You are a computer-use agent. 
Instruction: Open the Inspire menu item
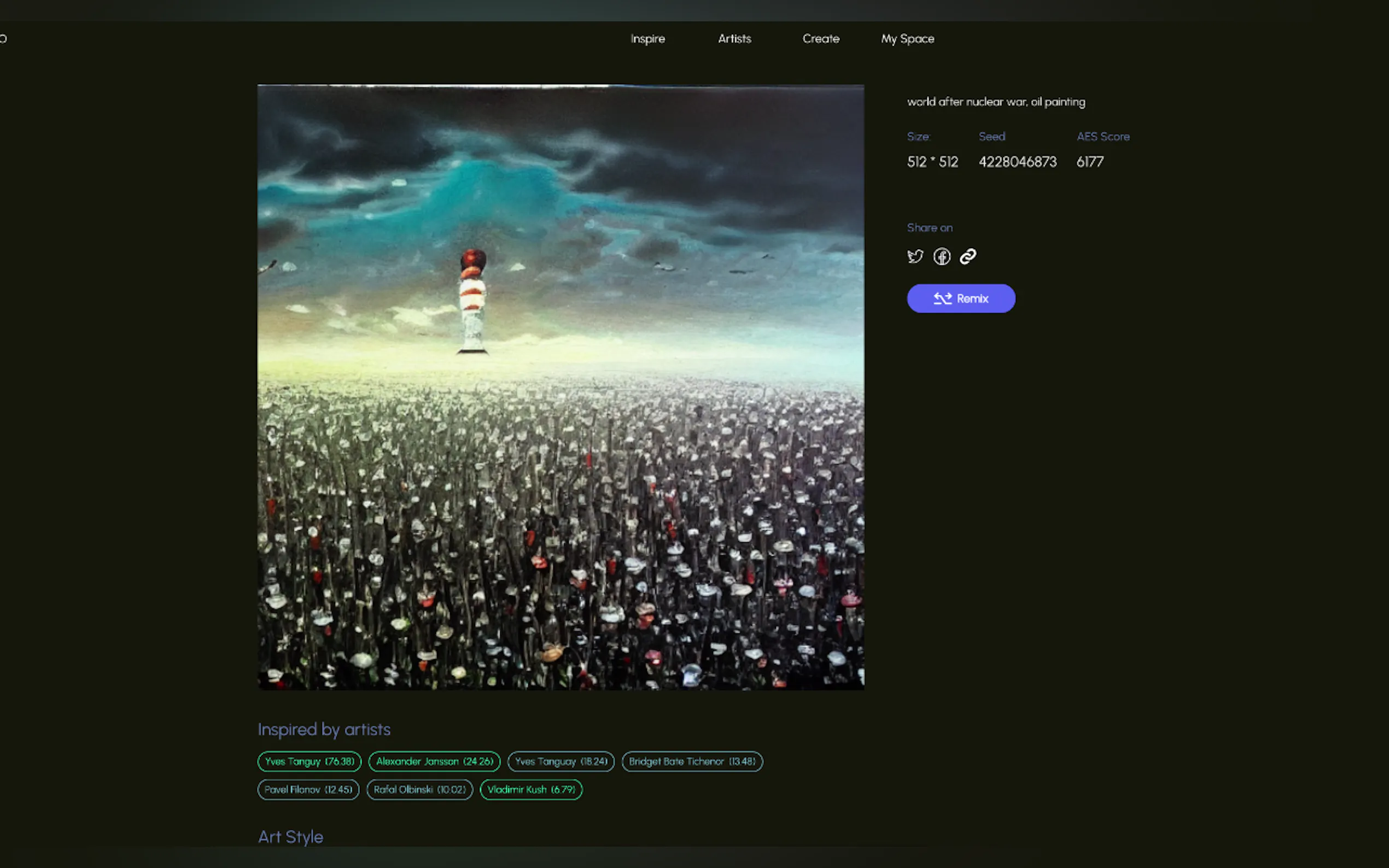coord(647,39)
